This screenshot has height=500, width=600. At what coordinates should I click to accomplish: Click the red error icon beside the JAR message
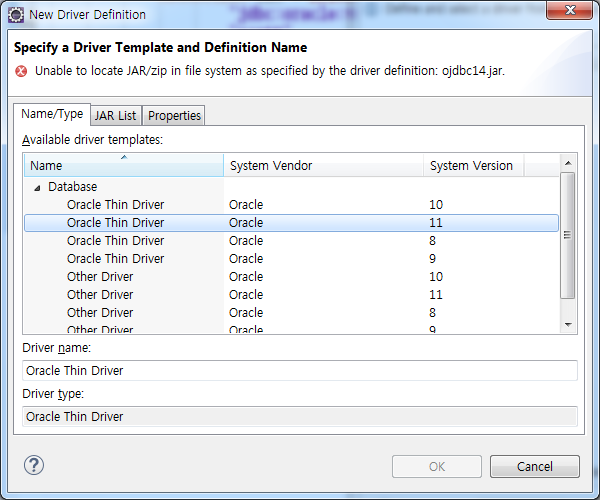click(x=21, y=71)
